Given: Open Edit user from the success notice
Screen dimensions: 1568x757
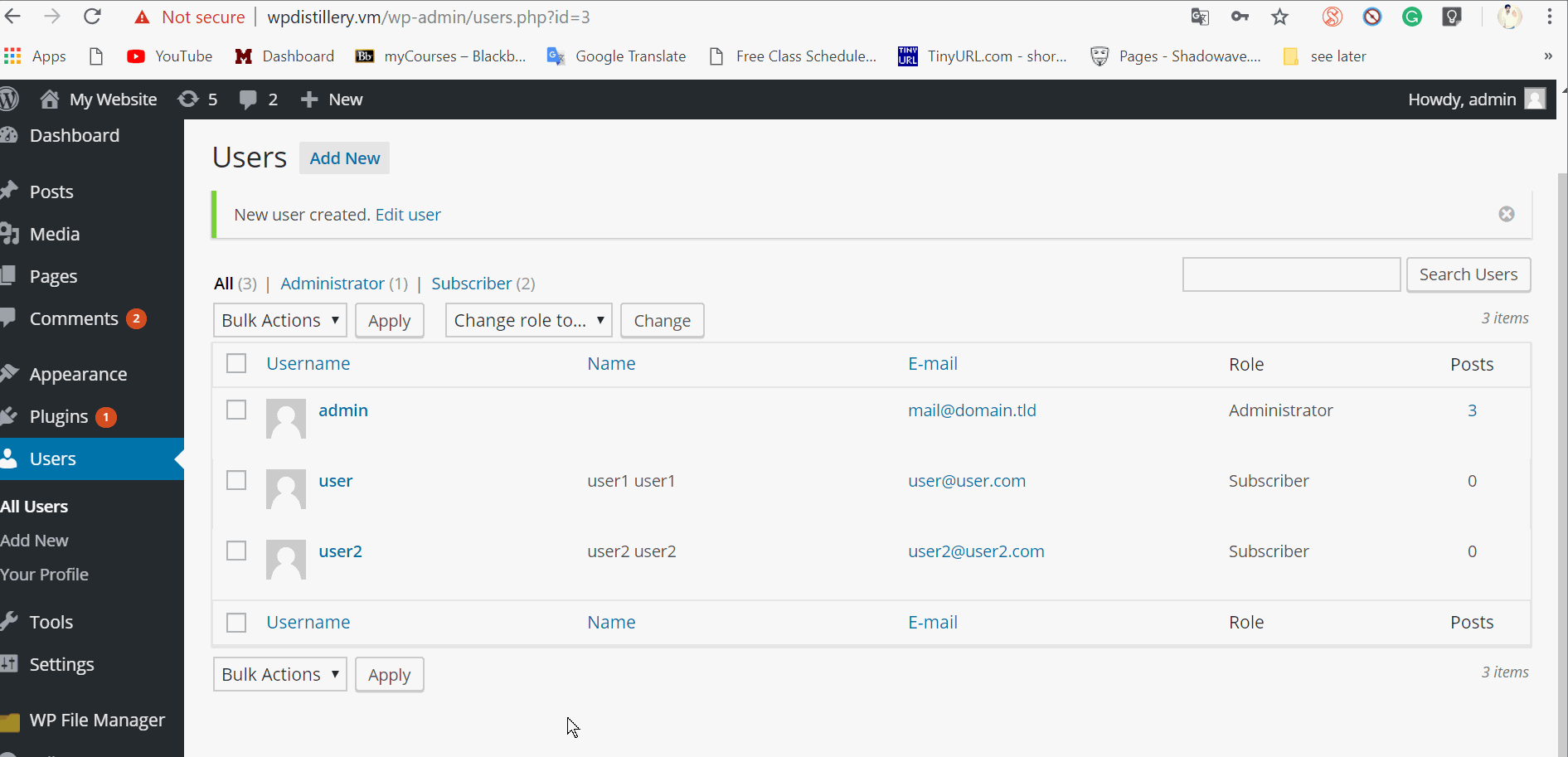Looking at the screenshot, I should click(x=407, y=214).
